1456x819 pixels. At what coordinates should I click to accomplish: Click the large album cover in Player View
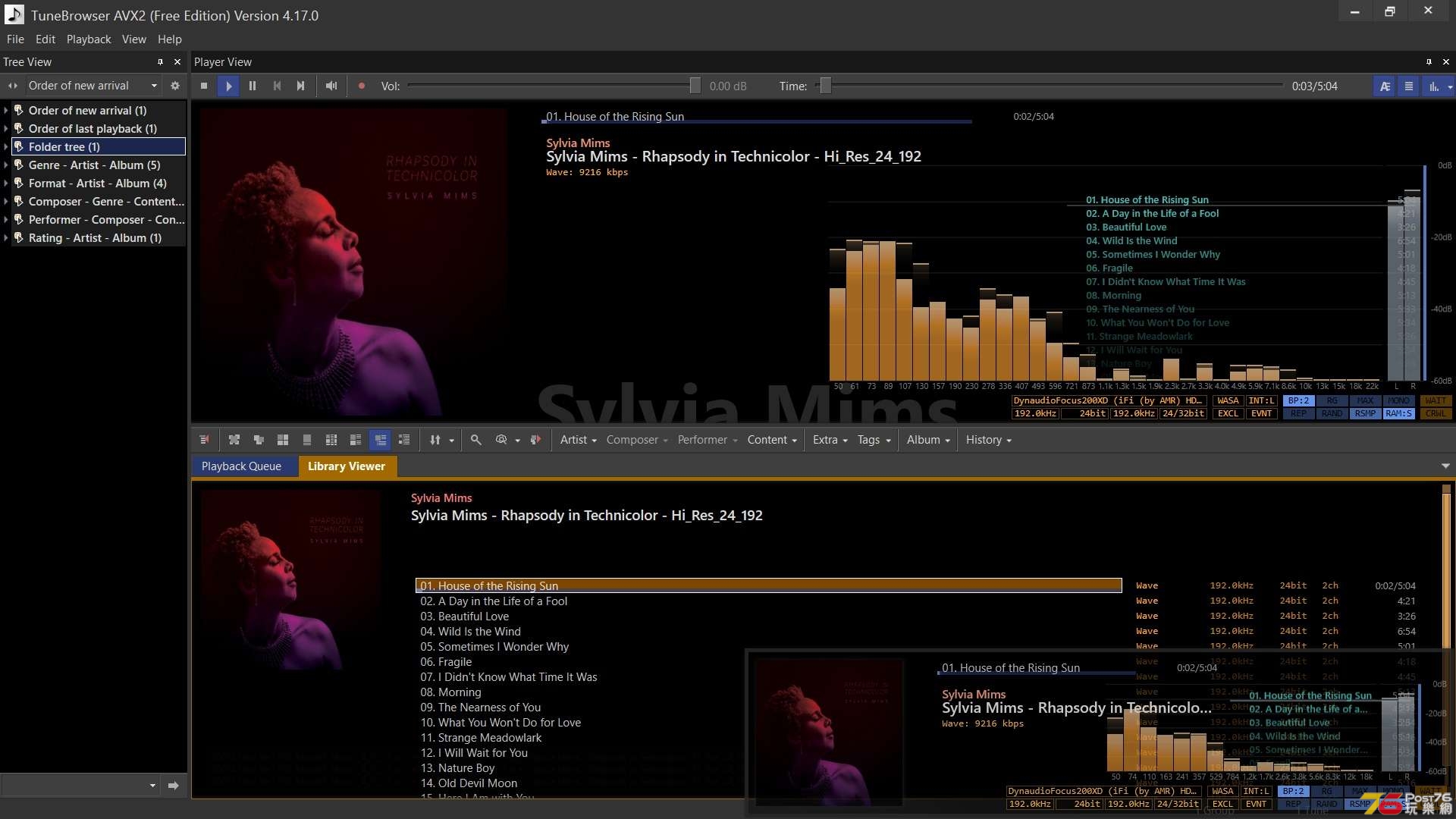(354, 262)
